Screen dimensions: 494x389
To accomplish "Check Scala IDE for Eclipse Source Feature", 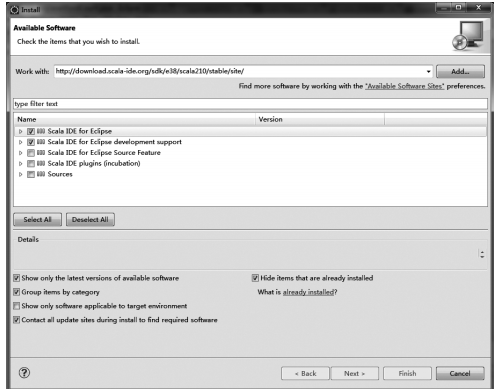I will (x=31, y=153).
